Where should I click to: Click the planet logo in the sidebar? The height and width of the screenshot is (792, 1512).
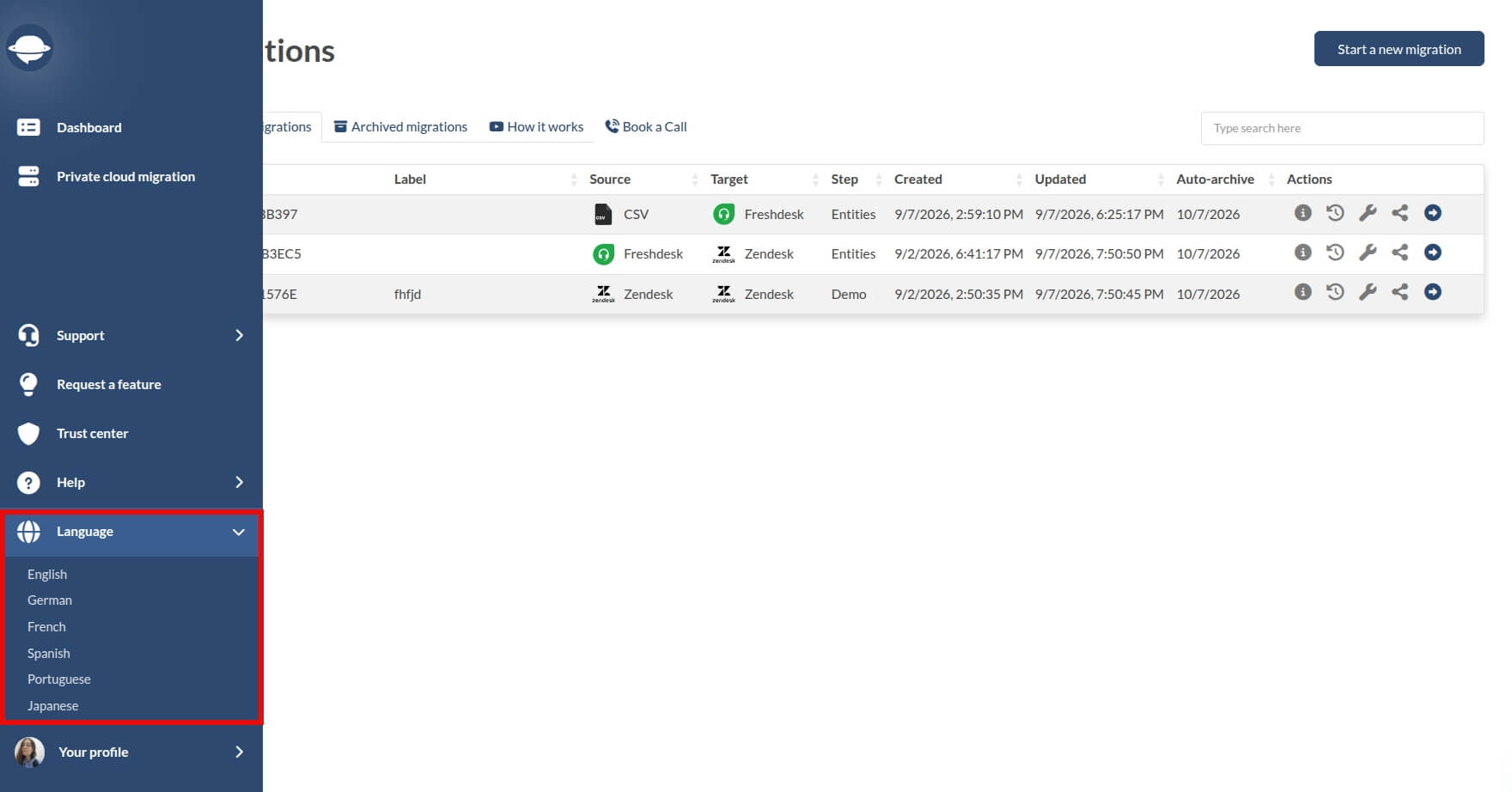29,48
